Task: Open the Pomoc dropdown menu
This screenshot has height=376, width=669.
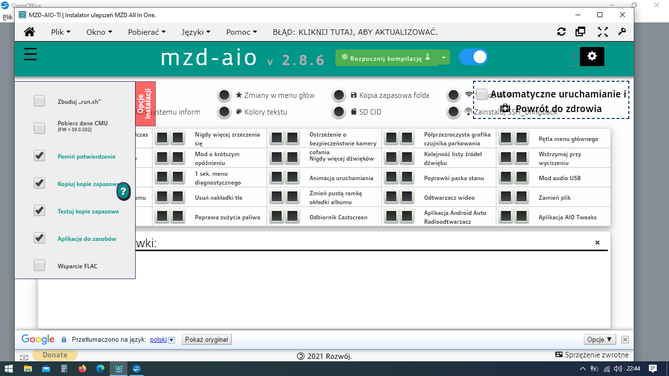Action: [241, 32]
